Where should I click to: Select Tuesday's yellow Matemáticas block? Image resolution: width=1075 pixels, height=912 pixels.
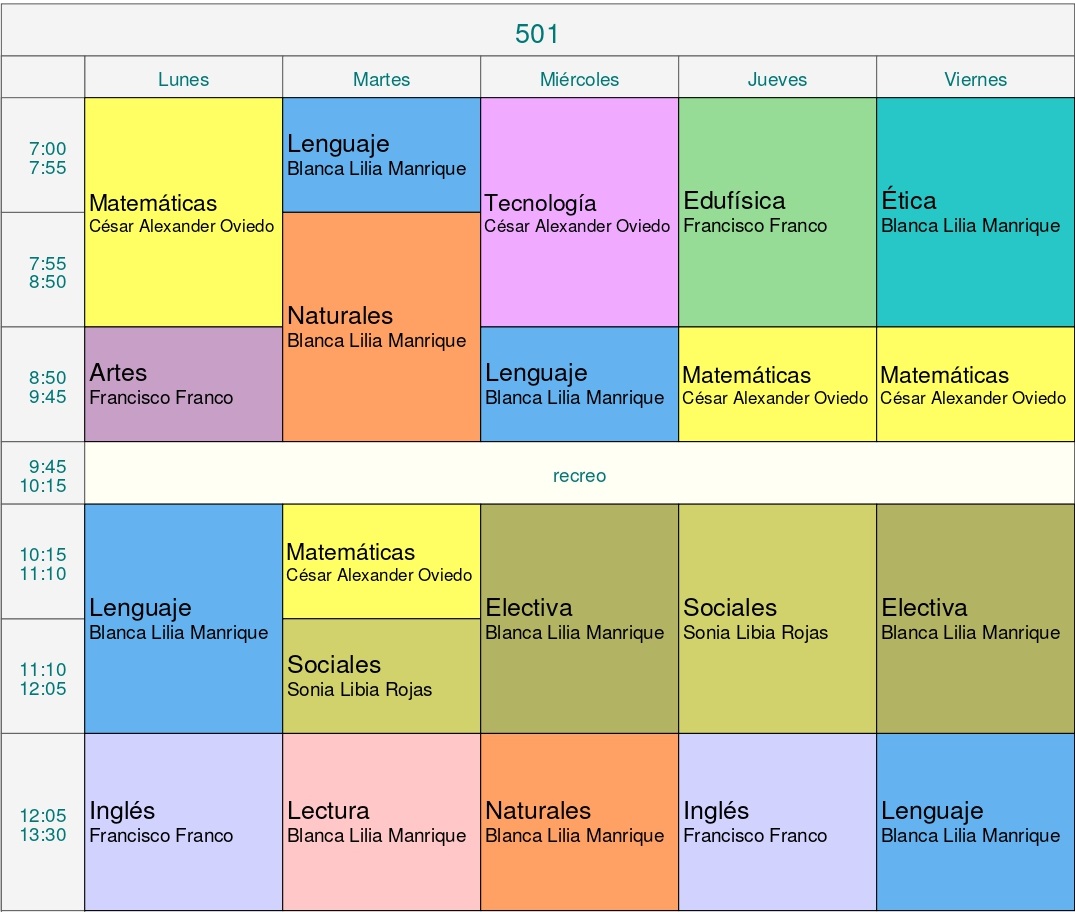pos(381,561)
